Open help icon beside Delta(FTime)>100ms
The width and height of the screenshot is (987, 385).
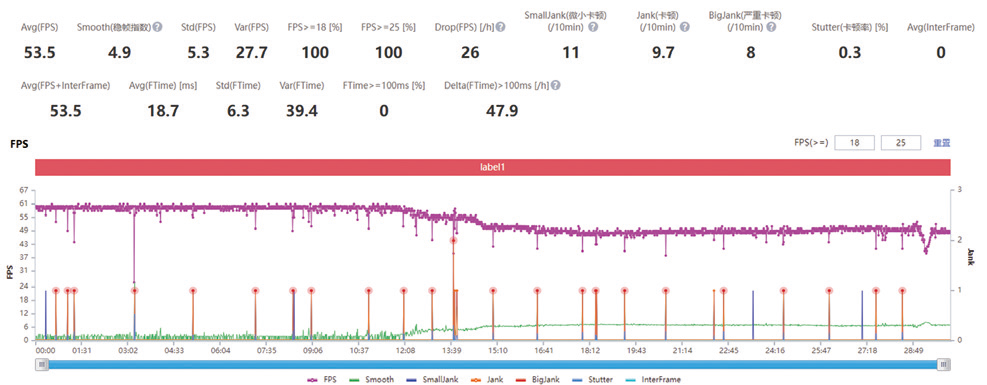tap(556, 86)
